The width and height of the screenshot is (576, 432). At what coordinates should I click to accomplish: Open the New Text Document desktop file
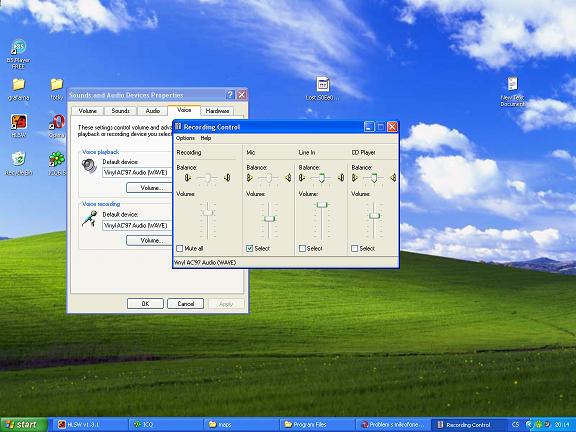[x=512, y=91]
